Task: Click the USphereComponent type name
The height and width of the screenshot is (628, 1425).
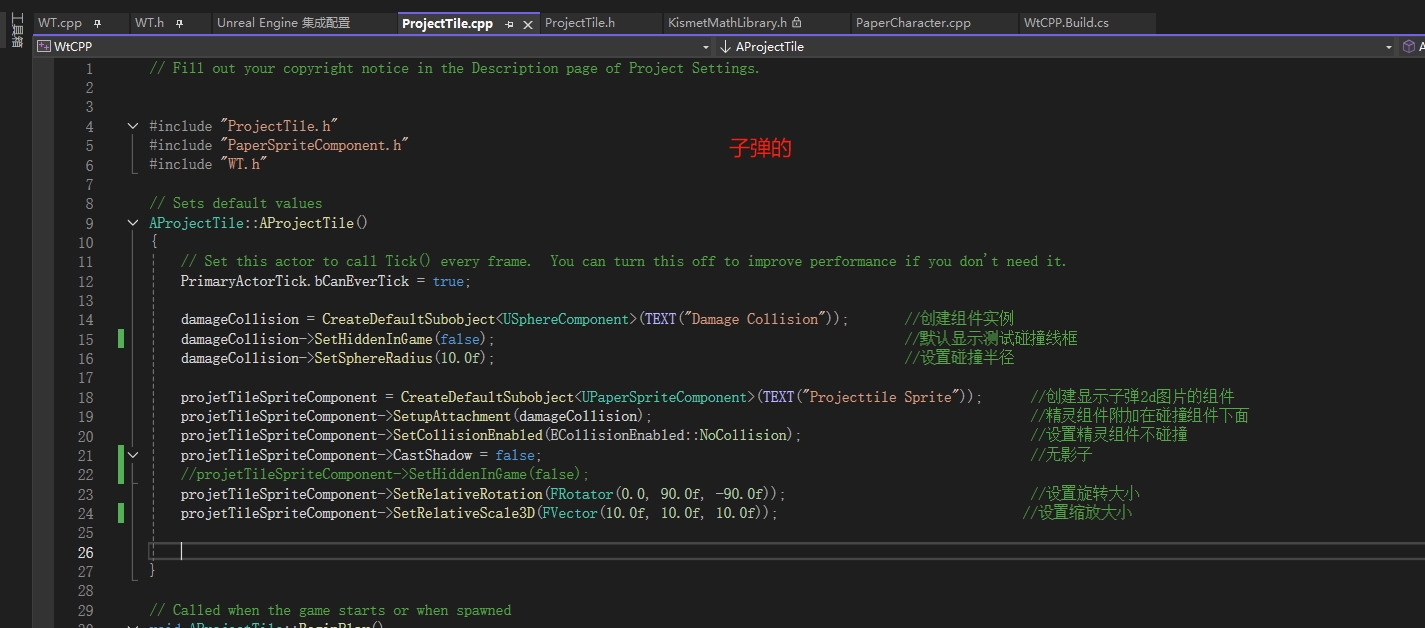Action: [566, 319]
